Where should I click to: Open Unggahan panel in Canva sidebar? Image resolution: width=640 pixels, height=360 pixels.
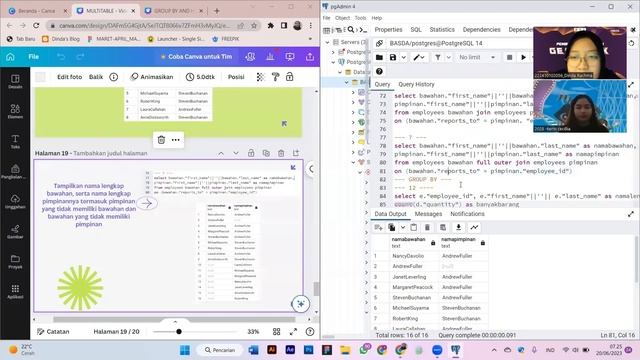[15, 201]
